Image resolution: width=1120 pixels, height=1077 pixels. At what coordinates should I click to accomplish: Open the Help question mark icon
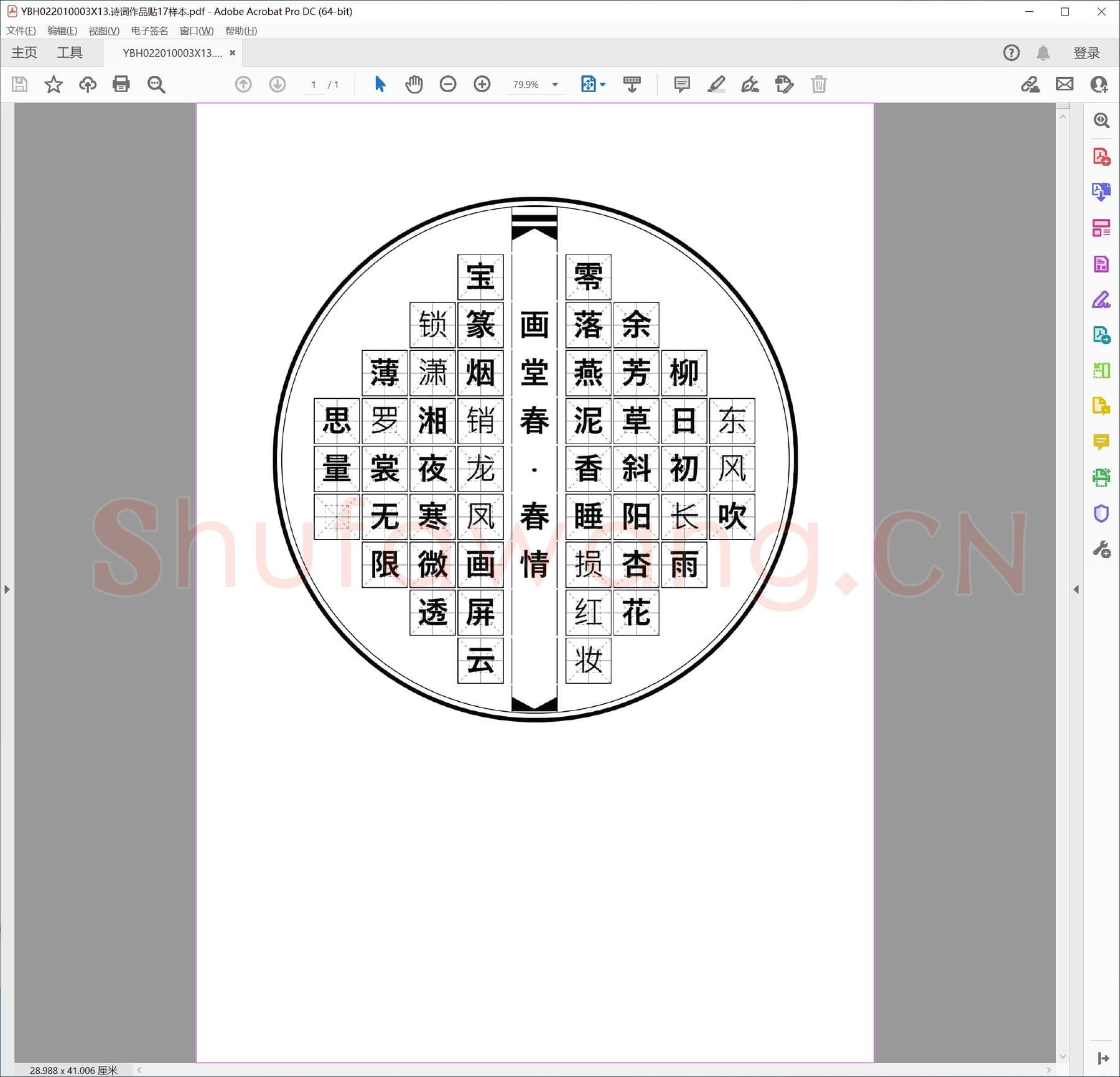click(1012, 53)
